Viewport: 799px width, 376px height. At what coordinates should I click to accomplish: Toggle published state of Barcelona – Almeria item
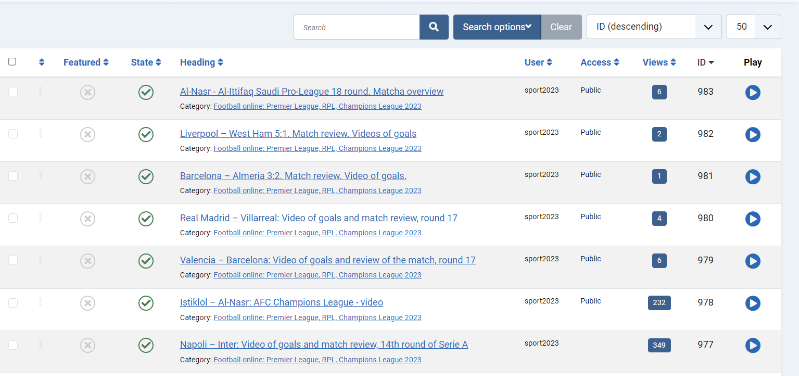point(146,177)
